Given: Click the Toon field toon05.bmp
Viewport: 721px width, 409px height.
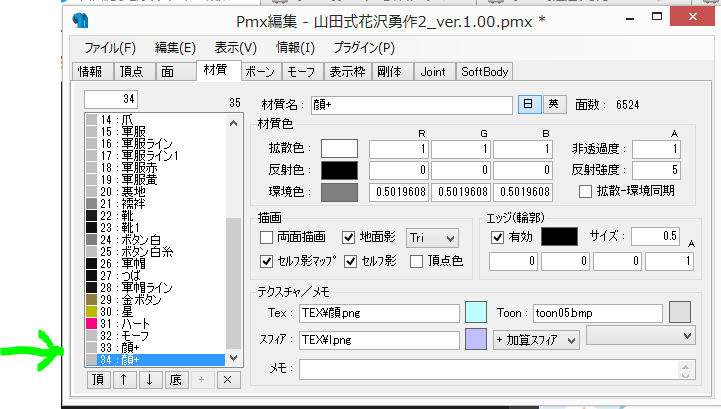Looking at the screenshot, I should point(597,313).
